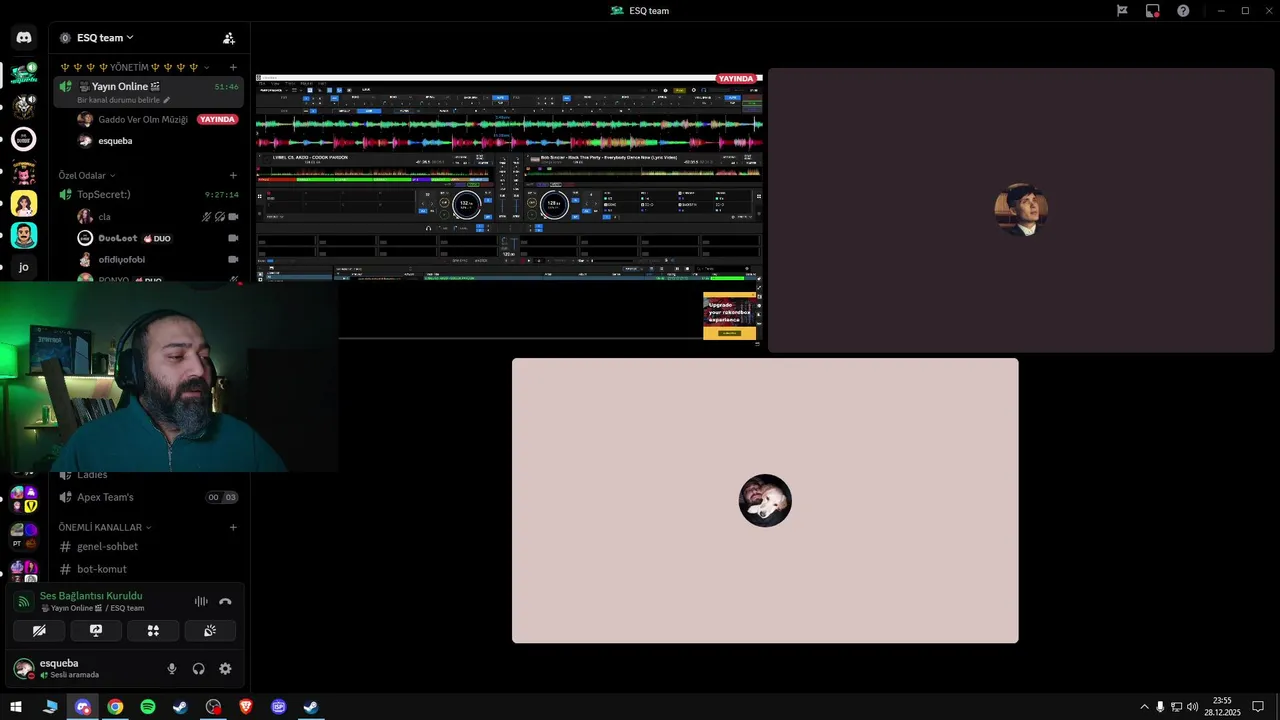This screenshot has width=1280, height=720.
Task: Click the Discord help question mark icon
Action: [x=1183, y=11]
